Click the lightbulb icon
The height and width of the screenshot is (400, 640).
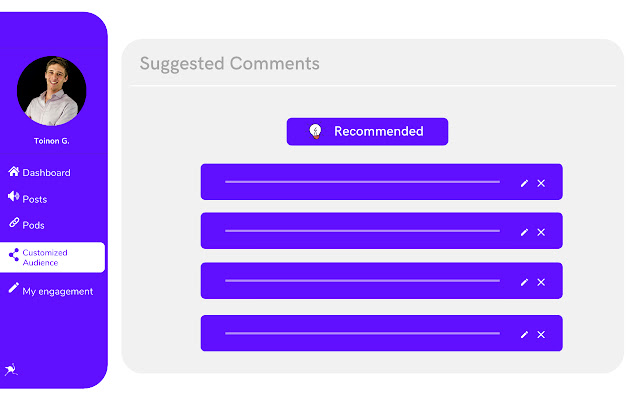coord(315,132)
